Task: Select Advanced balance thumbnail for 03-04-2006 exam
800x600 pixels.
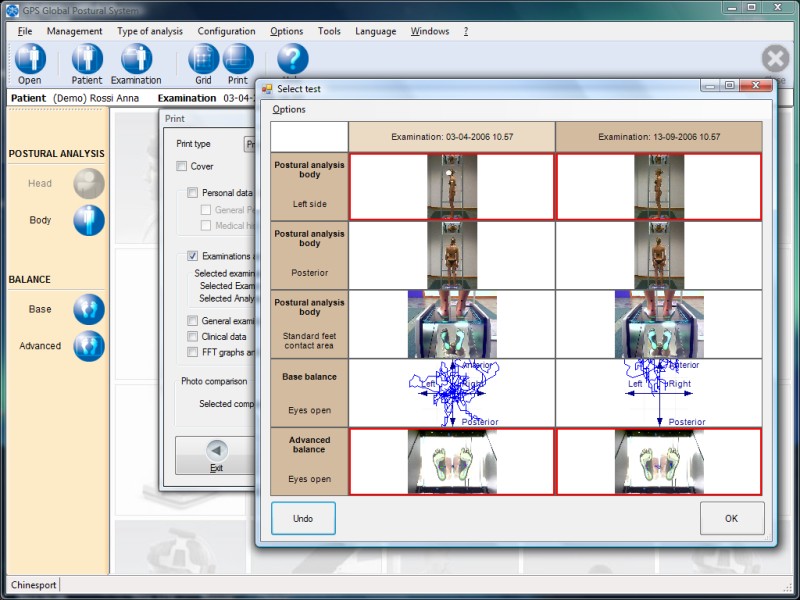Action: [x=452, y=462]
